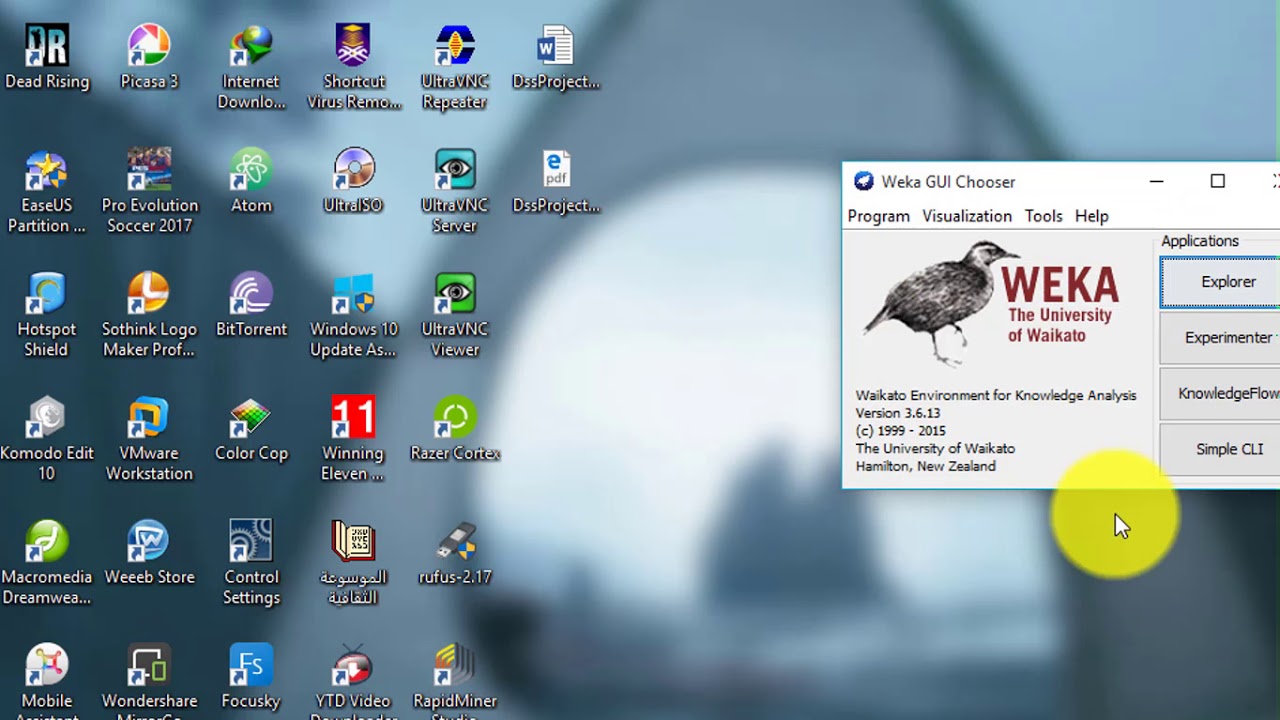Select the YTD Video Downloader icon

pyautogui.click(x=353, y=680)
